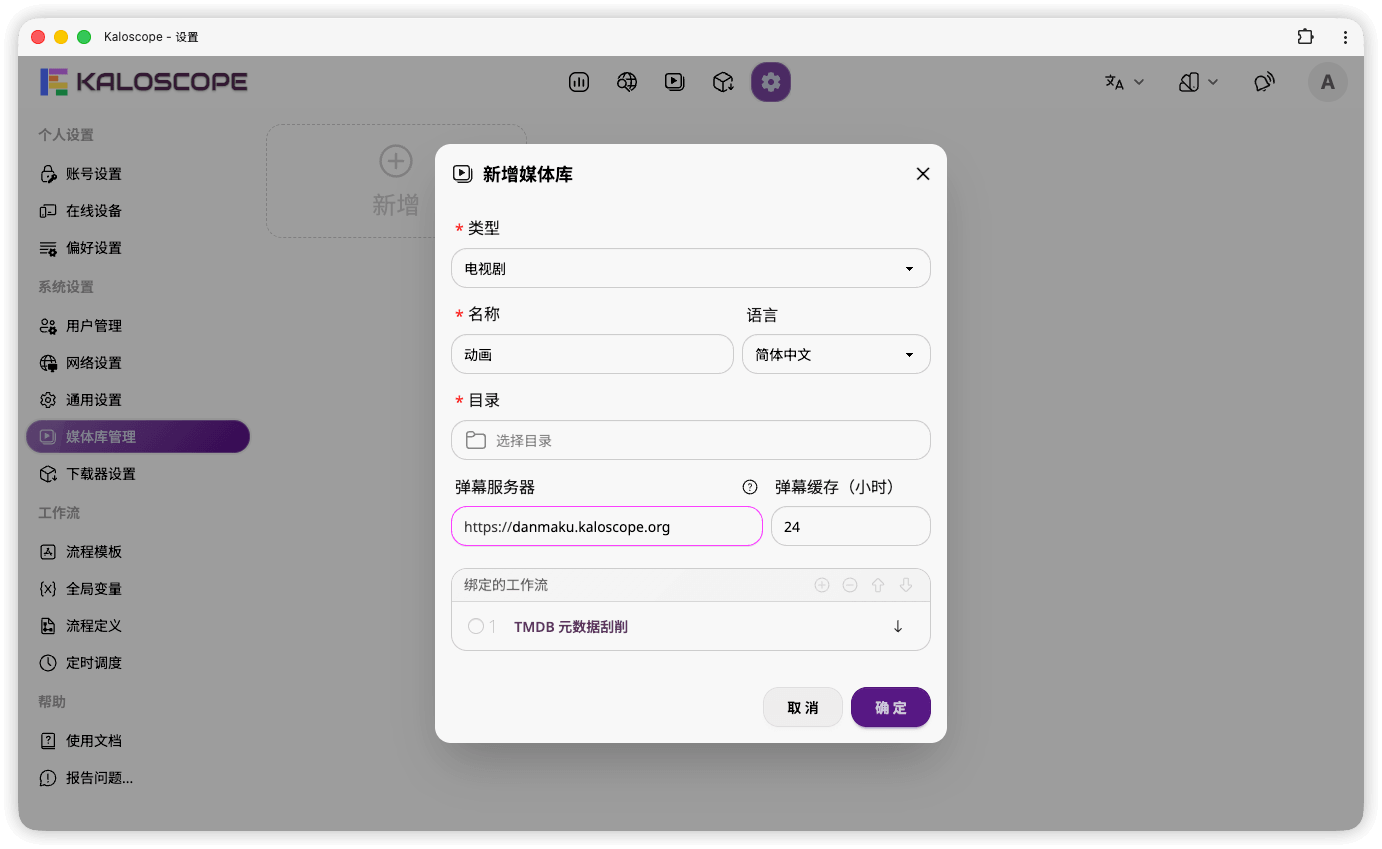The image size is (1382, 849).
Task: Open the theme switcher dropdown
Action: 1198,82
